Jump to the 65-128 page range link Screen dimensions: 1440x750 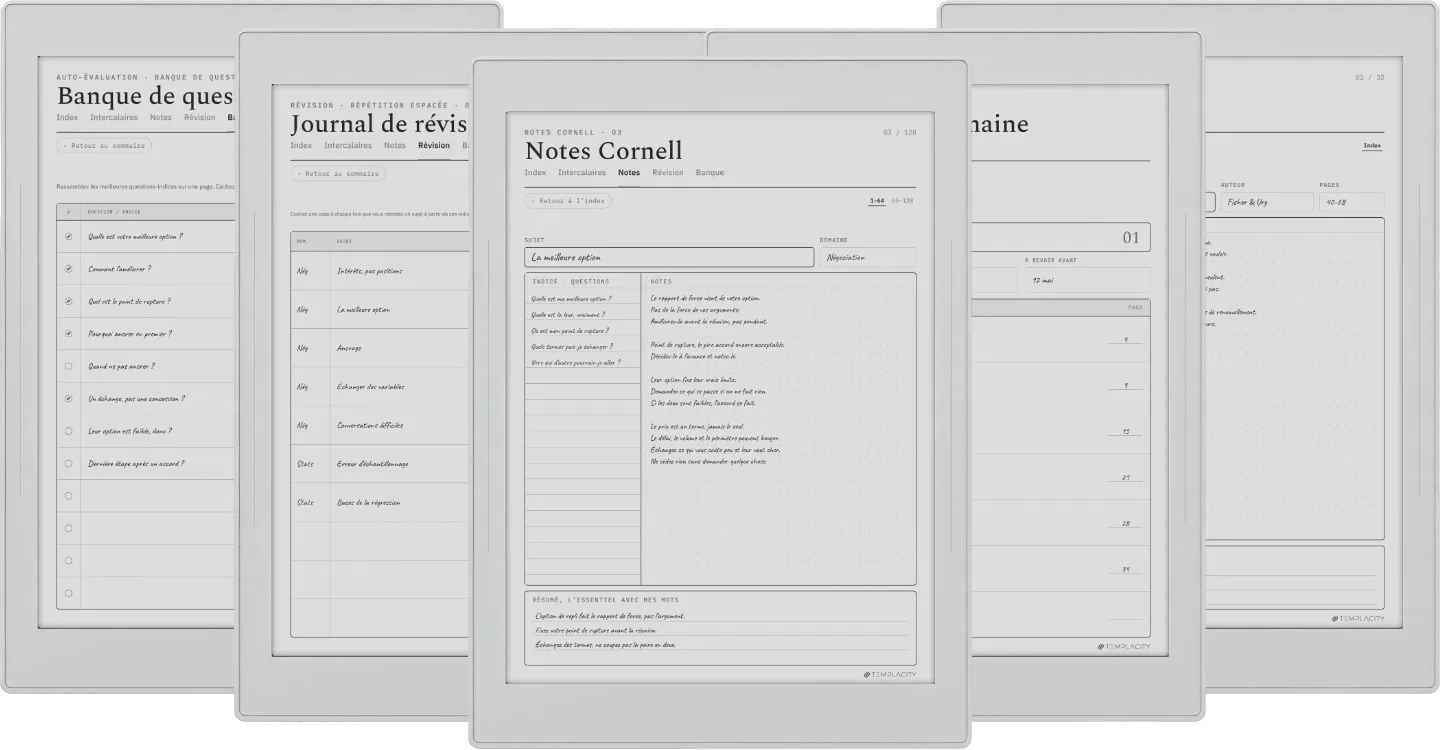tap(903, 201)
